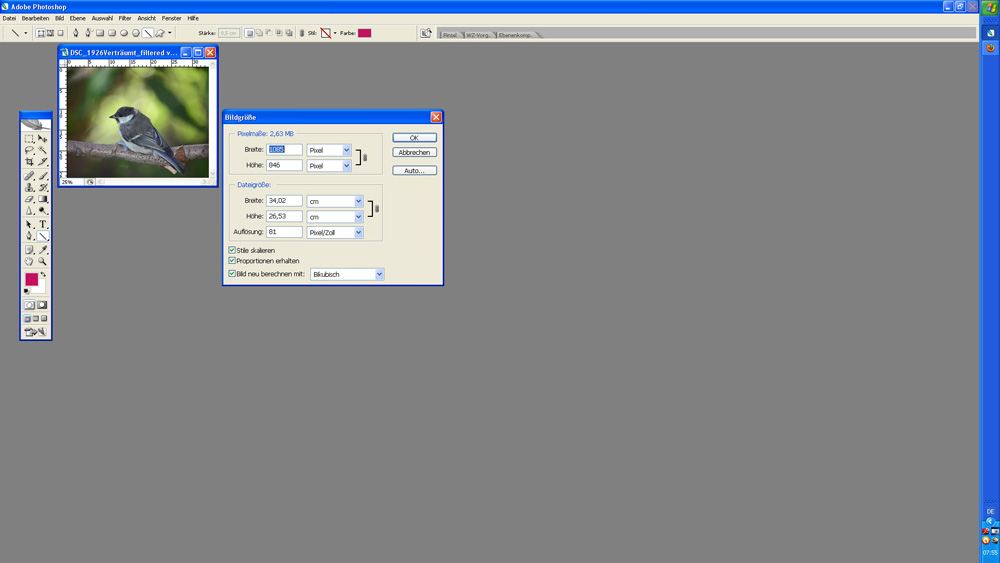Confirm Bildgröße dialog with OK
The height and width of the screenshot is (563, 1000).
[415, 138]
